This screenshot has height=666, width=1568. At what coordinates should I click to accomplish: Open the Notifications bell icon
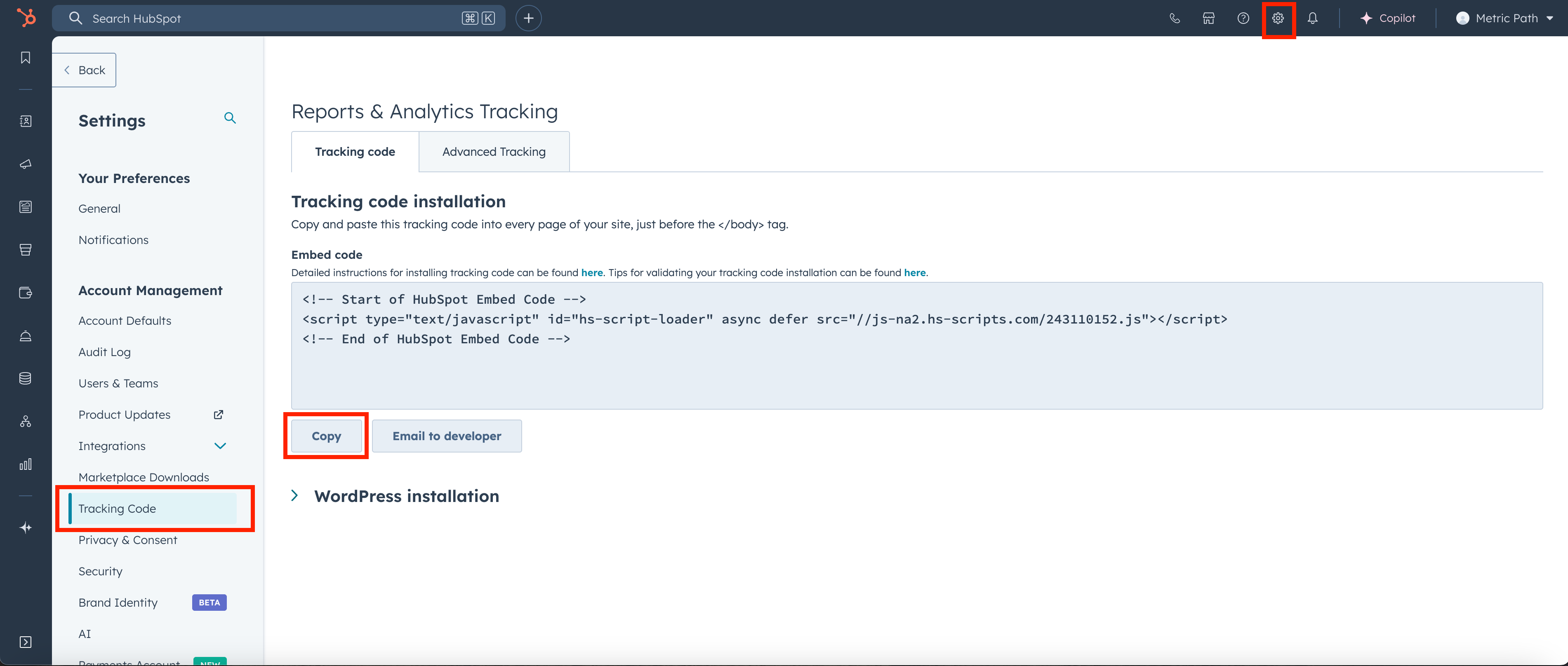point(1313,18)
